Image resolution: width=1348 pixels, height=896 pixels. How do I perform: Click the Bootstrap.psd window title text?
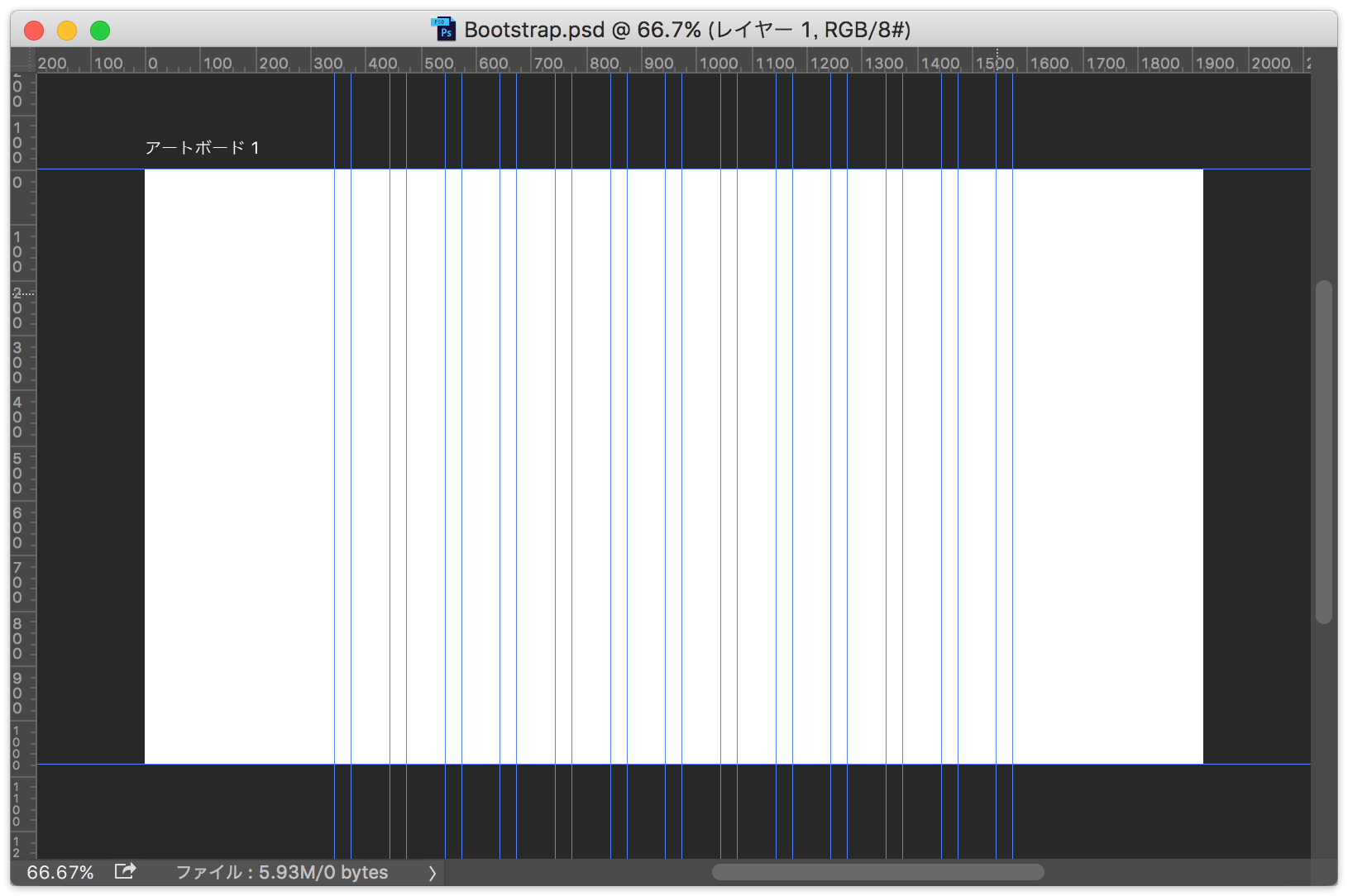(x=687, y=30)
